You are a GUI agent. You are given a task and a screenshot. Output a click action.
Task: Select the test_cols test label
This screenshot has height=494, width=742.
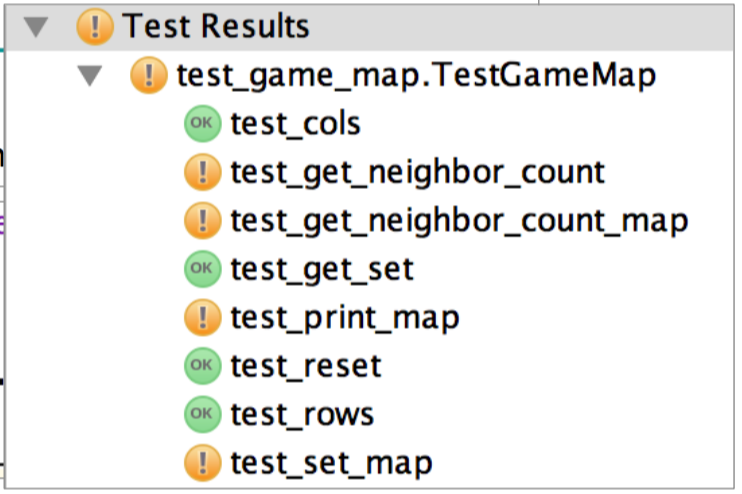coord(295,124)
